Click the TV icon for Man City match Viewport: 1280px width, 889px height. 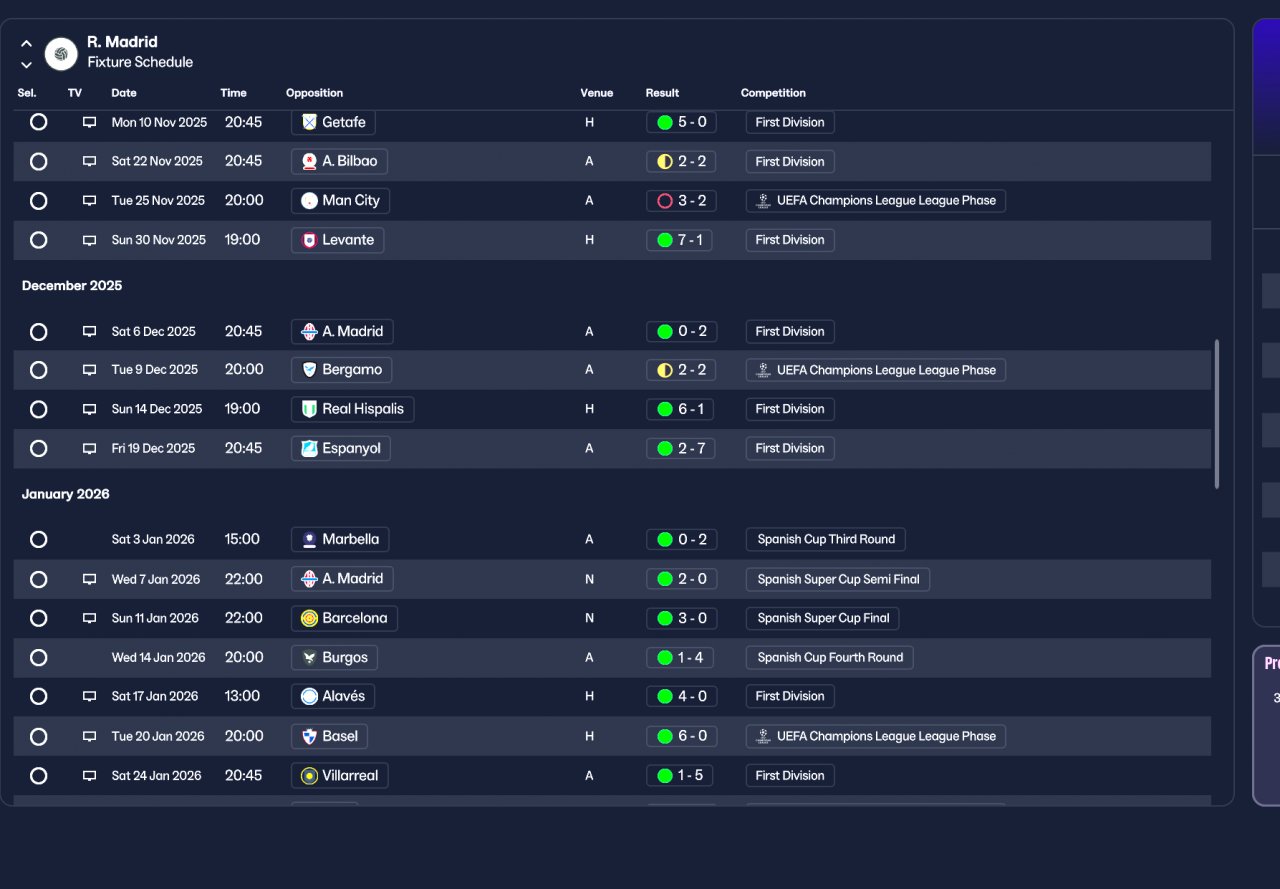click(89, 201)
